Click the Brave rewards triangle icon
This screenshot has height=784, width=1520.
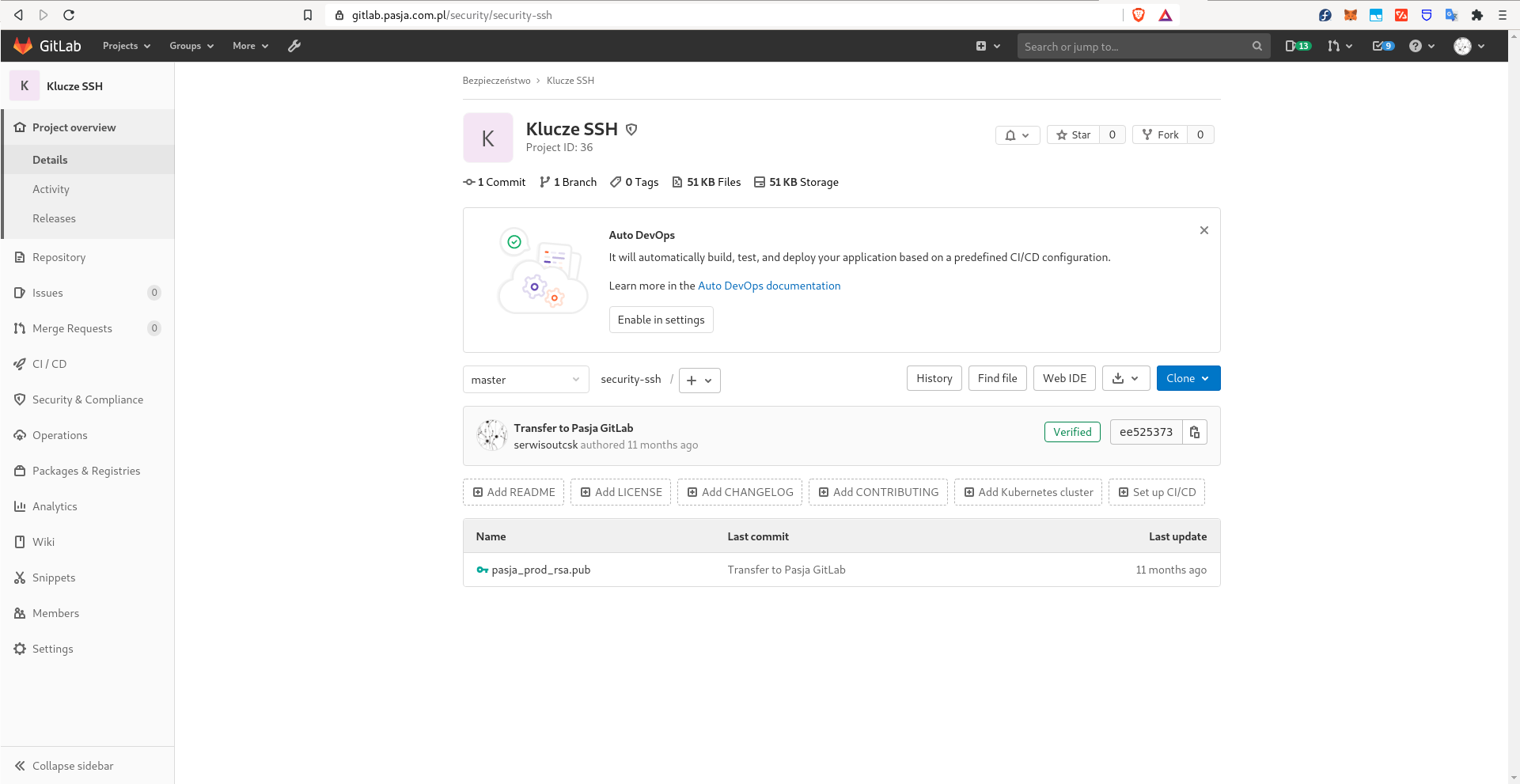coord(1166,15)
